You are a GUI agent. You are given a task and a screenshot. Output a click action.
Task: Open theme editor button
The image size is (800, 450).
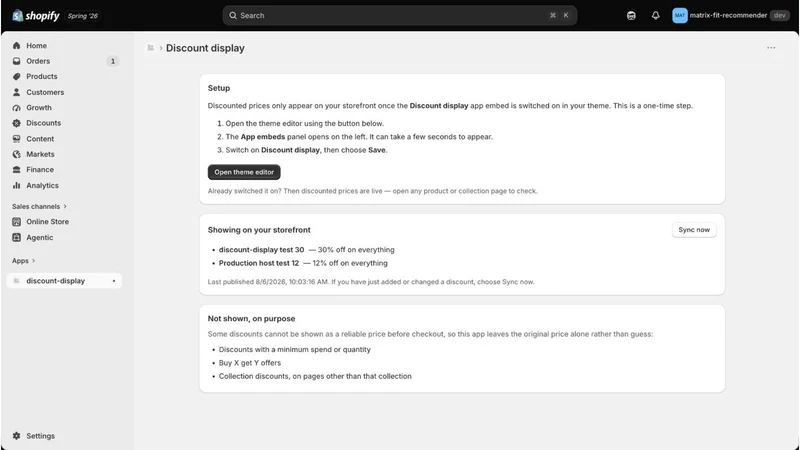(244, 172)
